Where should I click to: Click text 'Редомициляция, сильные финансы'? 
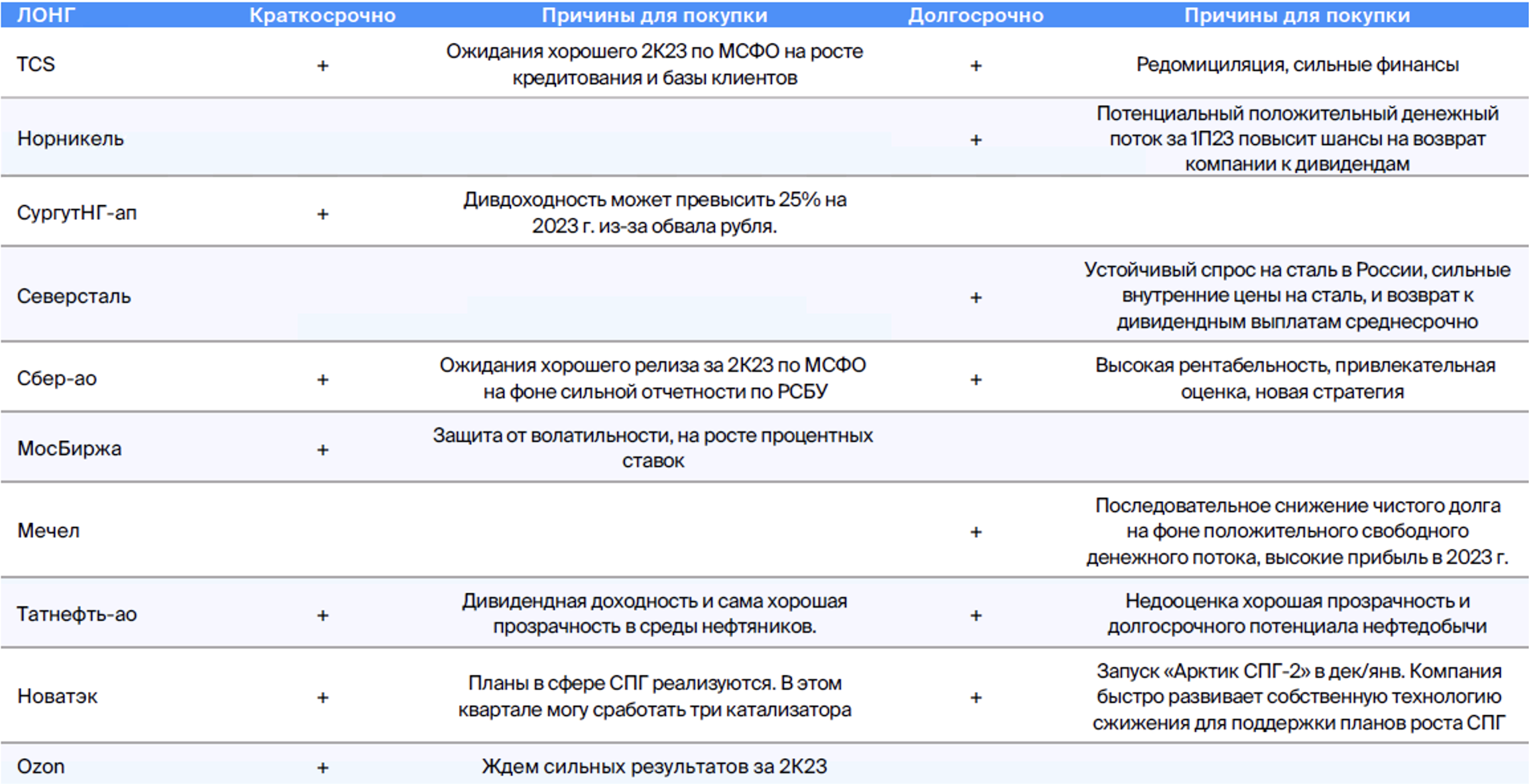[1297, 64]
